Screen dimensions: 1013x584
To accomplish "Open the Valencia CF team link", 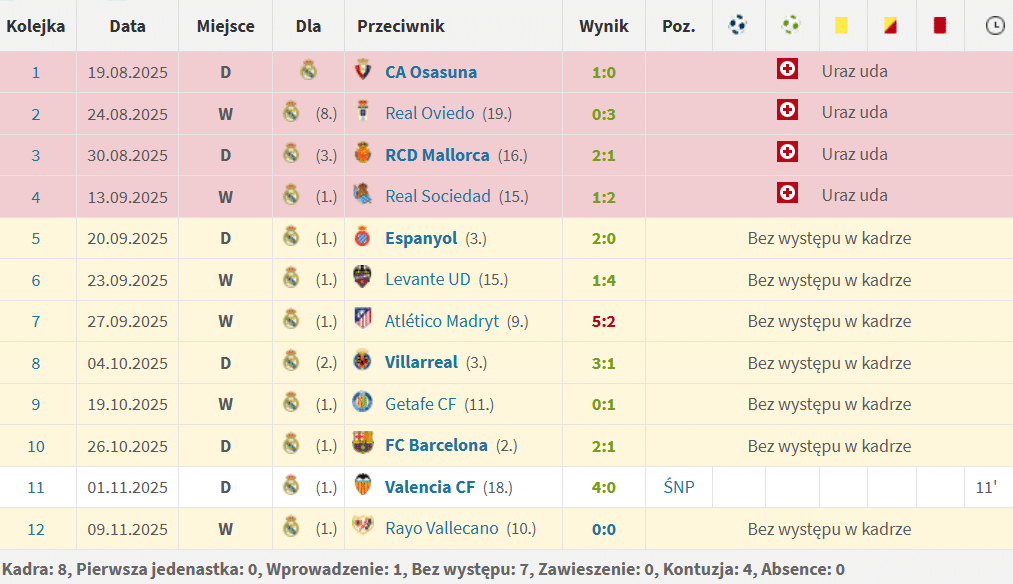I will (x=430, y=487).
